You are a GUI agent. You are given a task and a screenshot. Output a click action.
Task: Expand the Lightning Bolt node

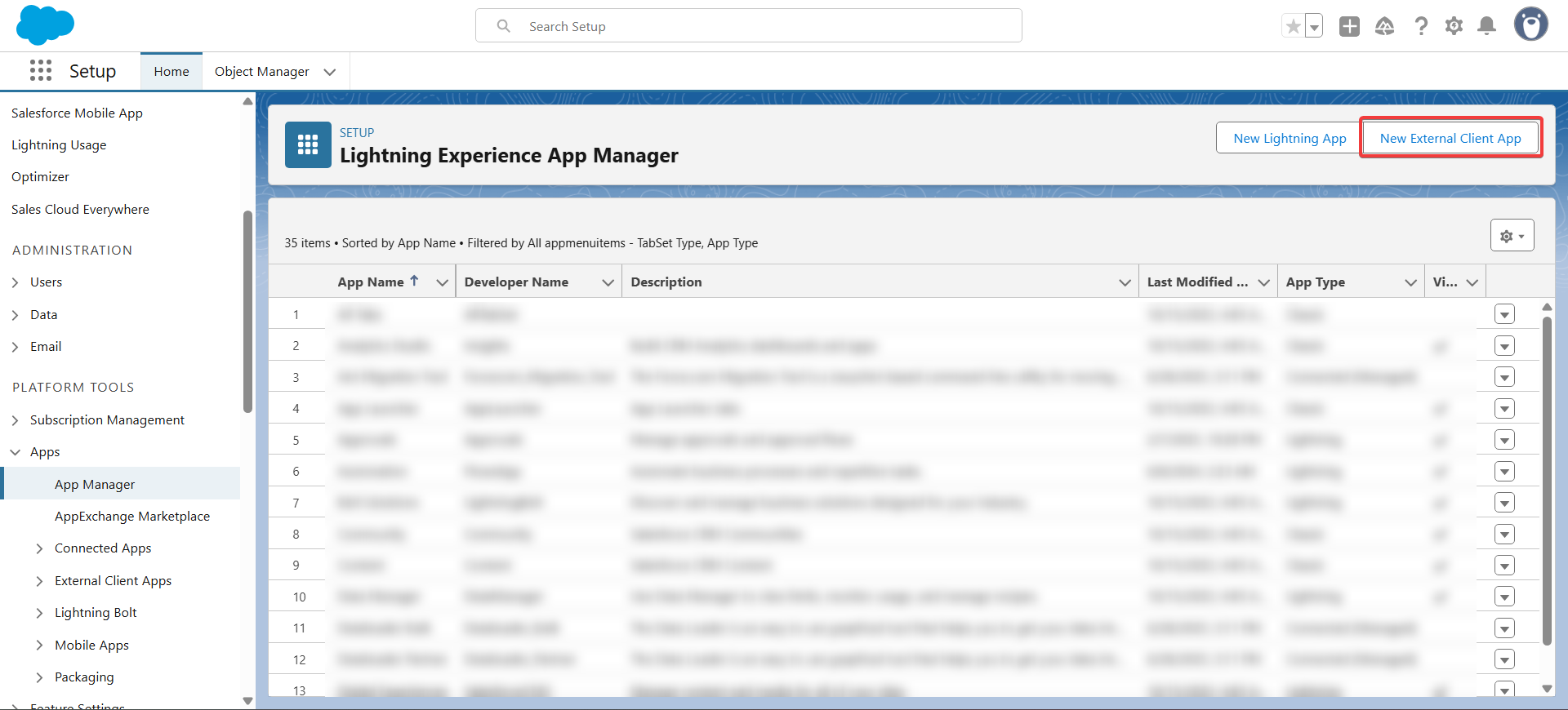[39, 613]
